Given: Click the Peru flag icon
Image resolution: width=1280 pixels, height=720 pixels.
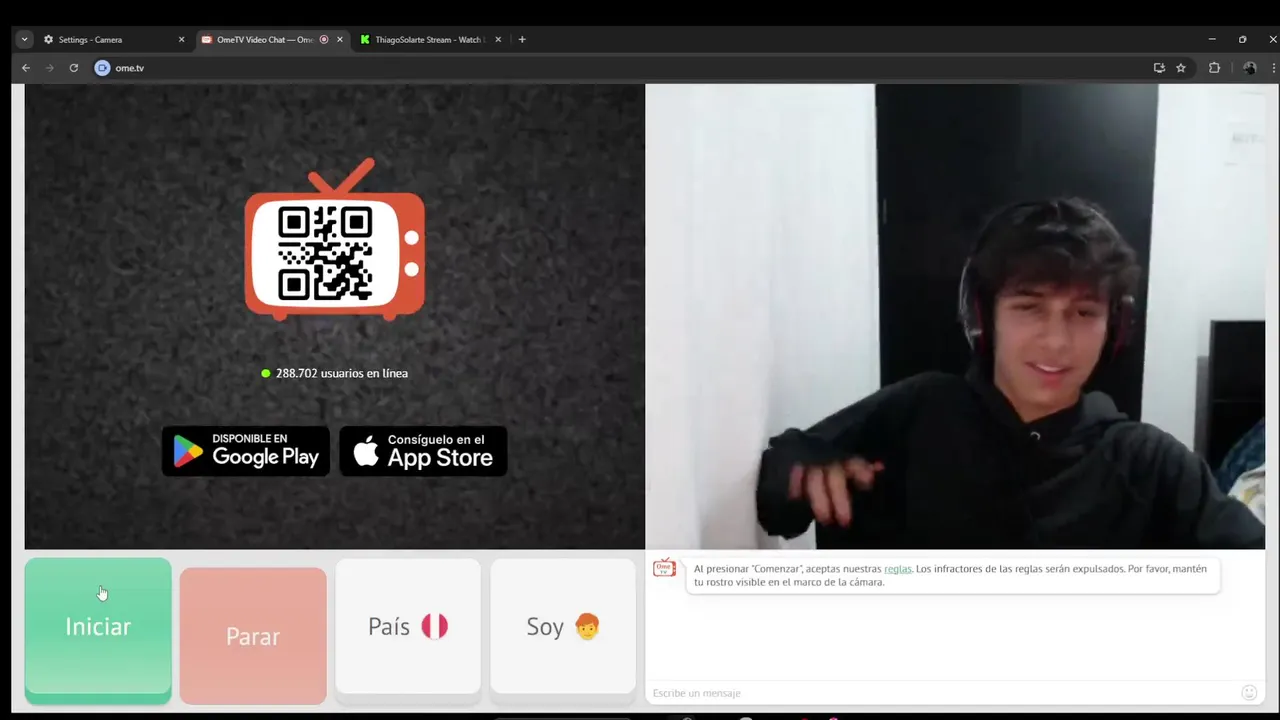Looking at the screenshot, I should pyautogui.click(x=434, y=626).
